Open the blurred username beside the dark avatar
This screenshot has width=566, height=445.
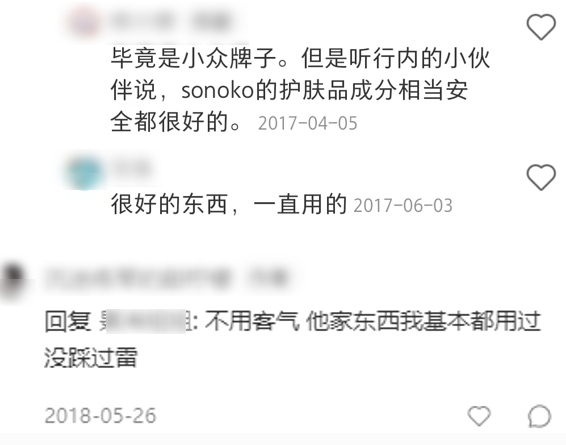(x=166, y=279)
